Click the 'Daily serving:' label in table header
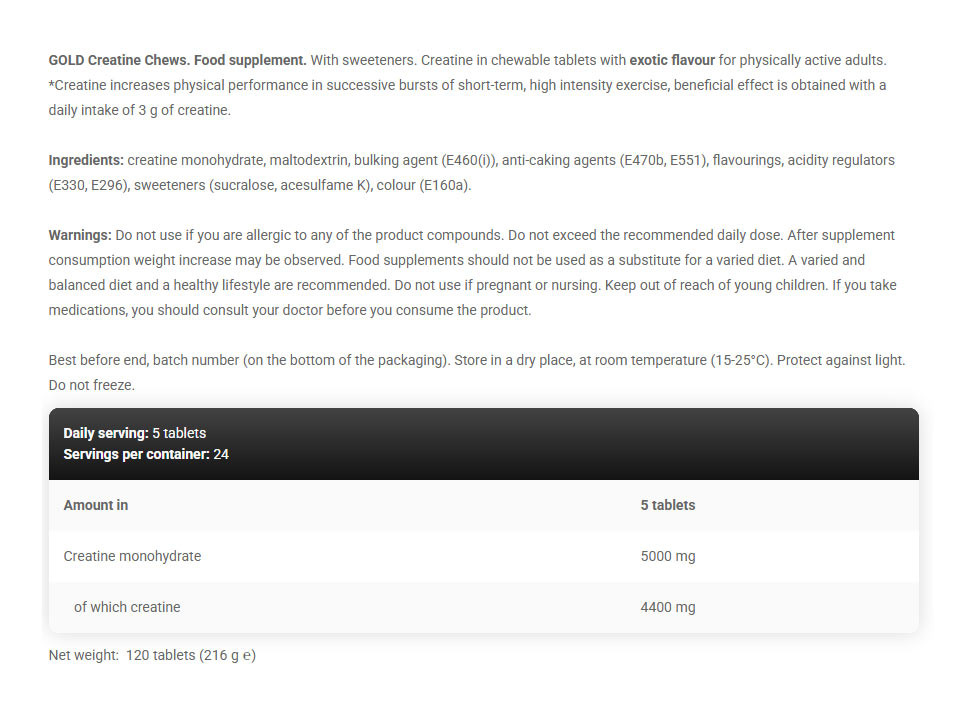Viewport: 975px width, 718px height. [x=106, y=433]
